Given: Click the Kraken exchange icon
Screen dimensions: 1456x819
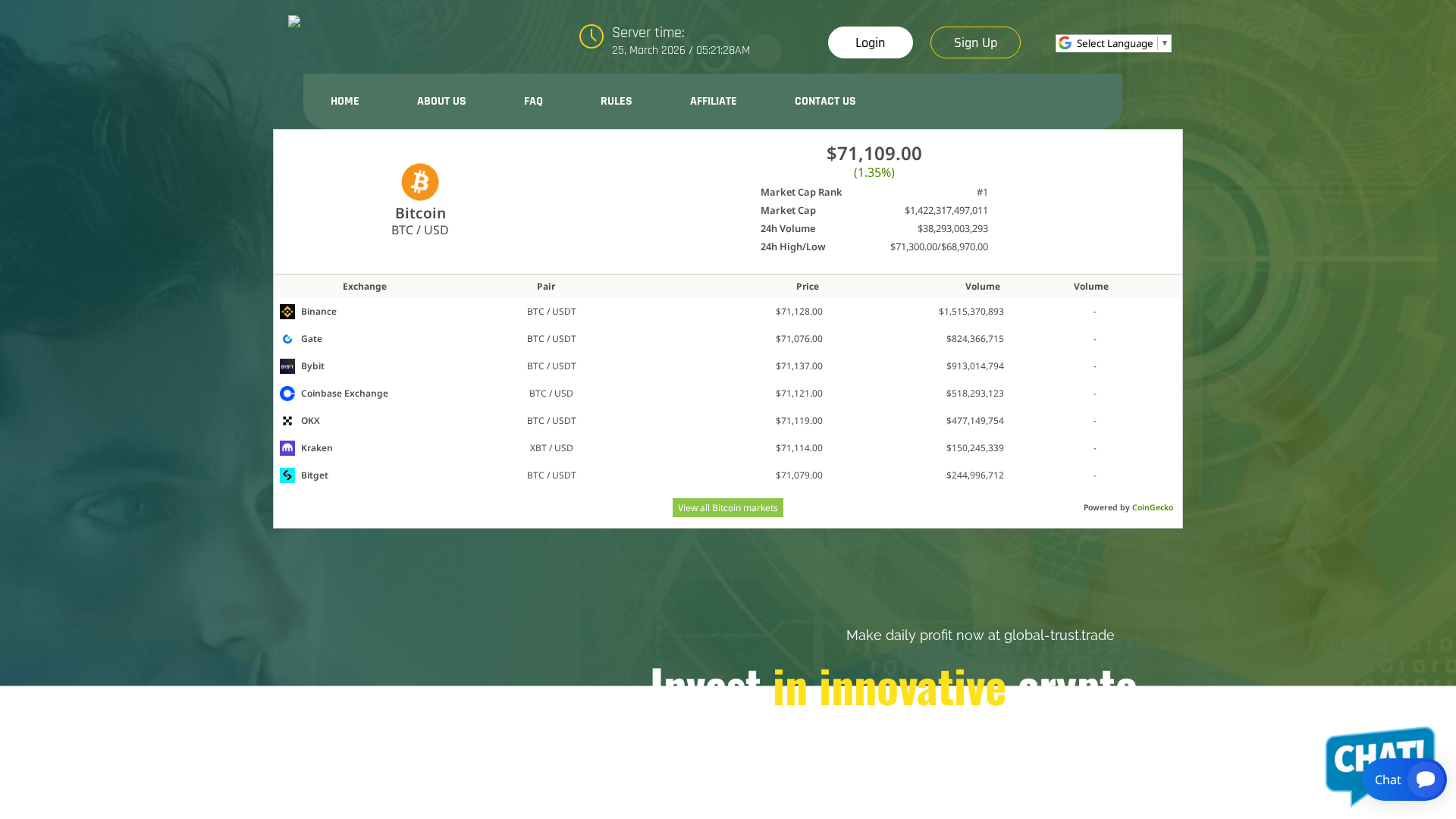Looking at the screenshot, I should click(287, 447).
